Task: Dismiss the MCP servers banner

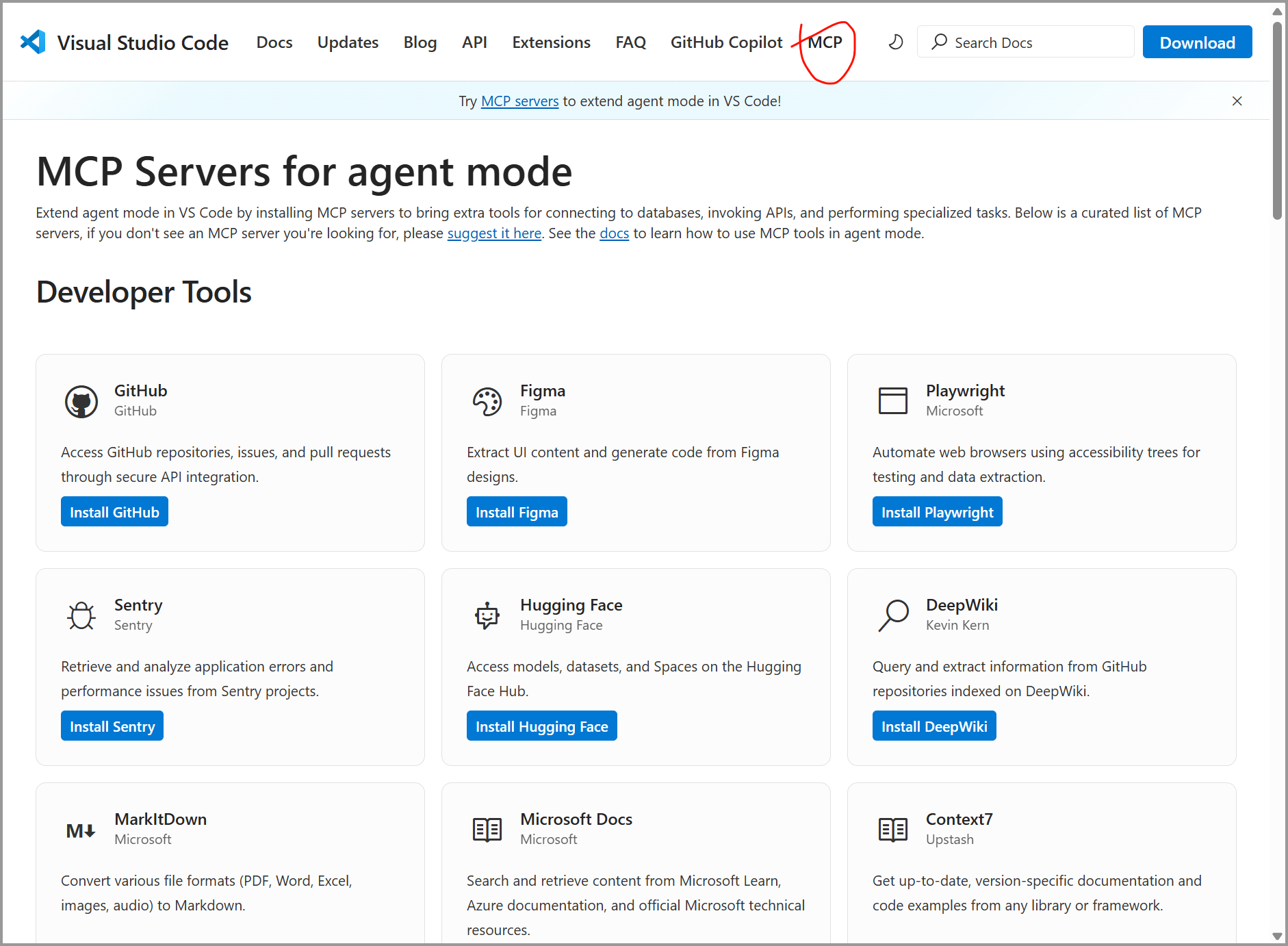Action: [1237, 101]
